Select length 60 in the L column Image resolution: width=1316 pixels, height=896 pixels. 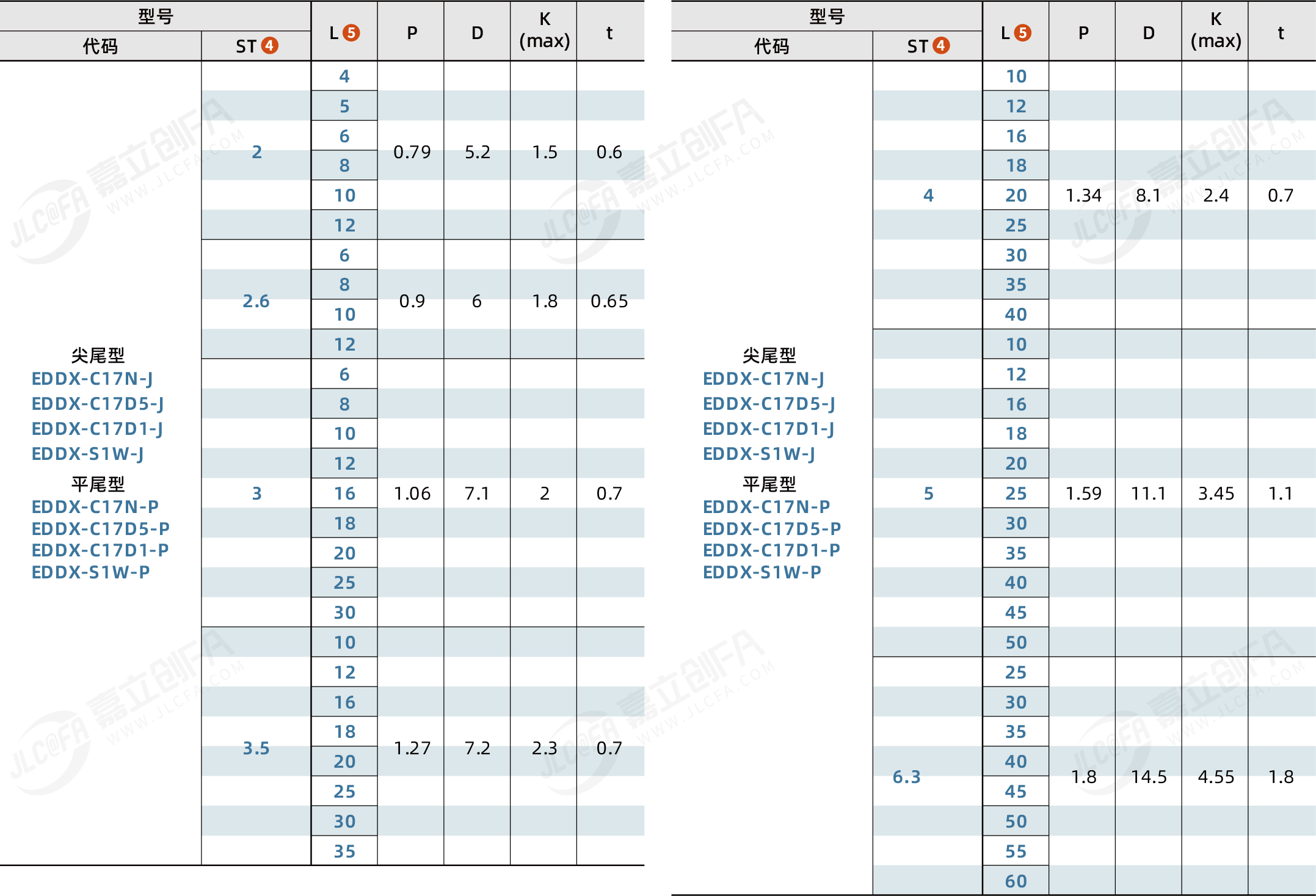point(1016,881)
